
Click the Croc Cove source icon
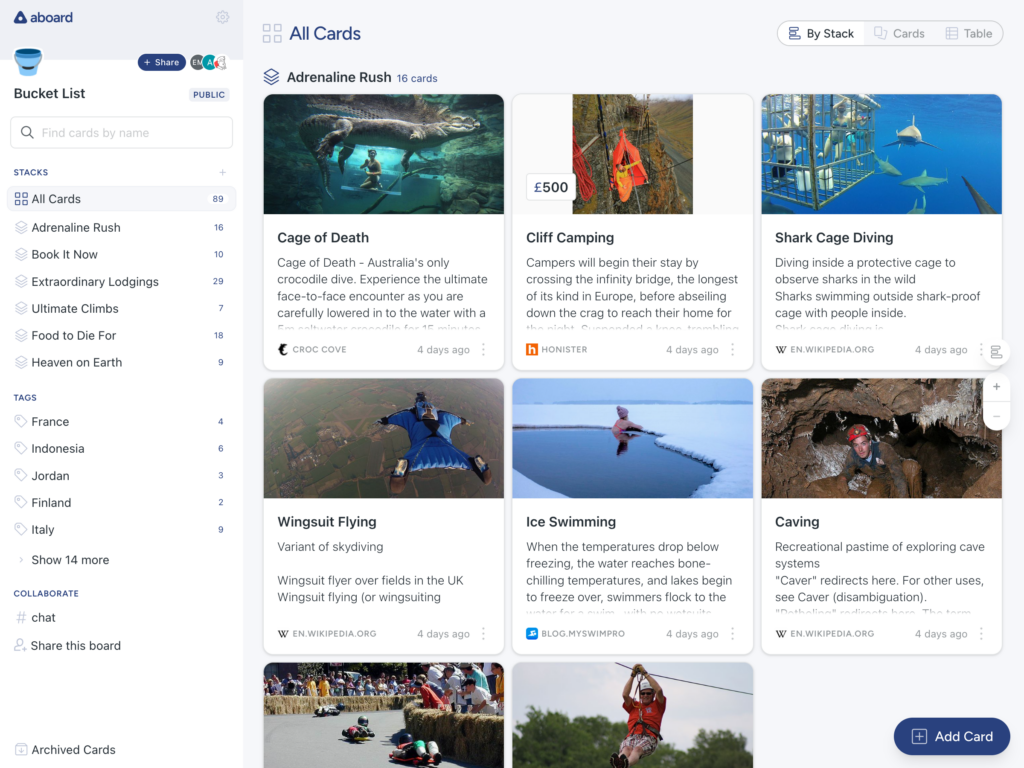283,349
